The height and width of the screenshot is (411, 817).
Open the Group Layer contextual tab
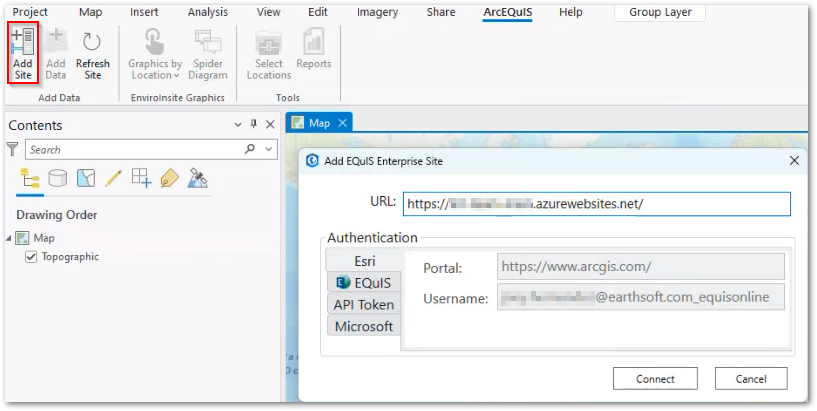click(660, 12)
